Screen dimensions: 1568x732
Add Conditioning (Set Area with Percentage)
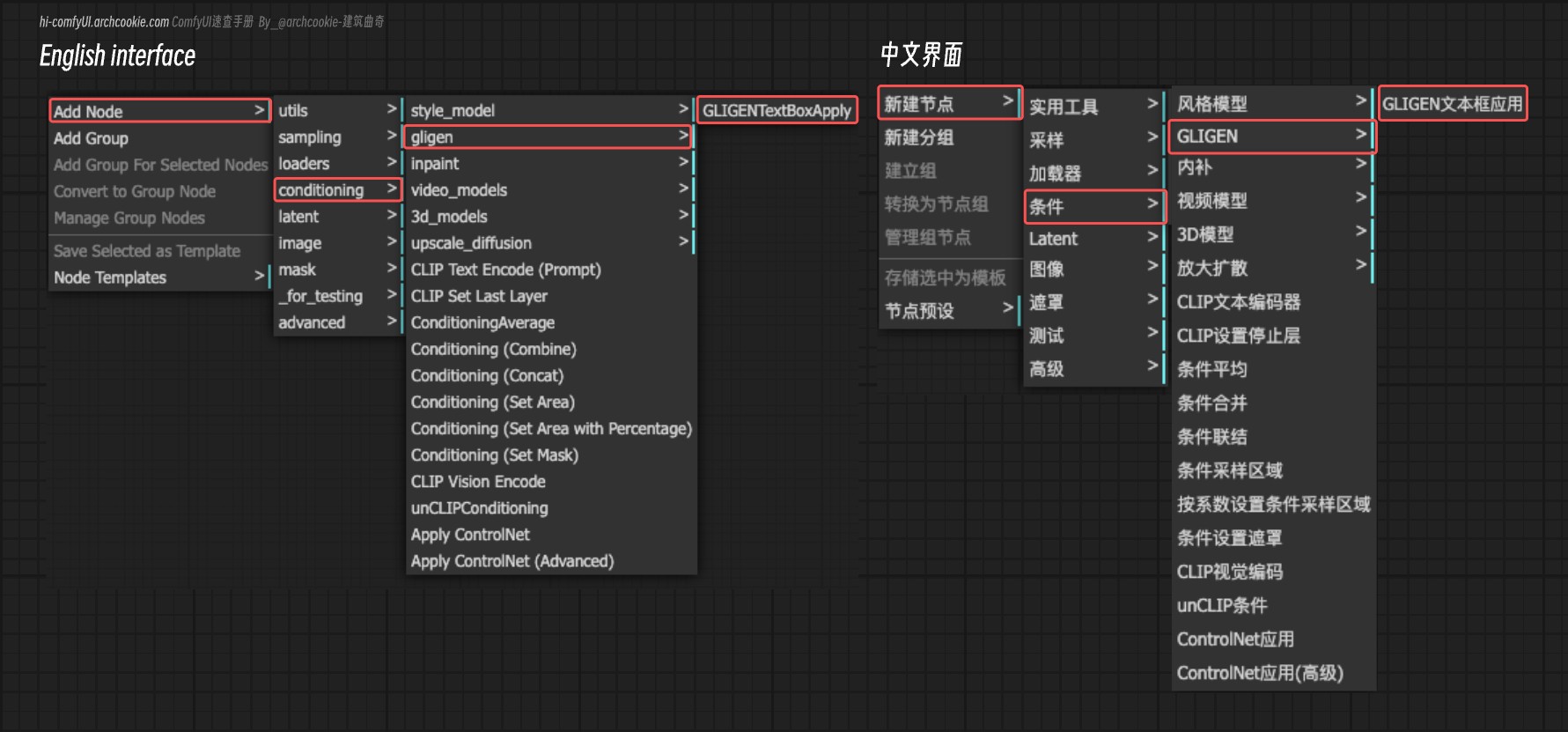(x=550, y=428)
